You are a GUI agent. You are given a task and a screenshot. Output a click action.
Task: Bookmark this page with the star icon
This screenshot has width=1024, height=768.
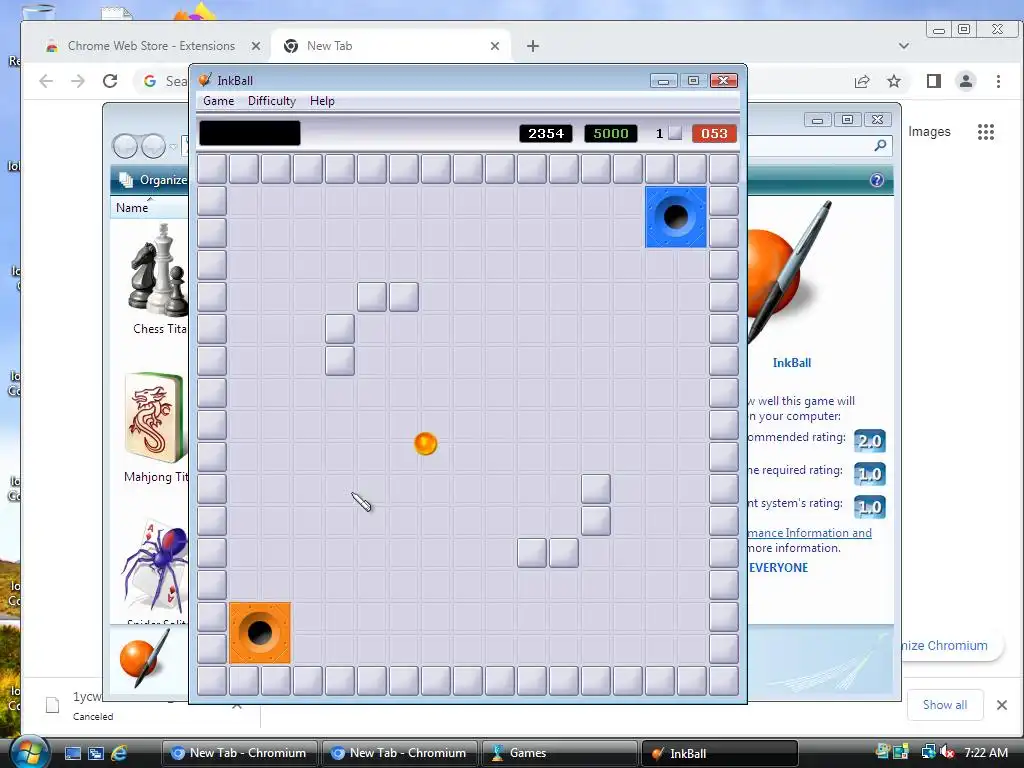coord(894,81)
